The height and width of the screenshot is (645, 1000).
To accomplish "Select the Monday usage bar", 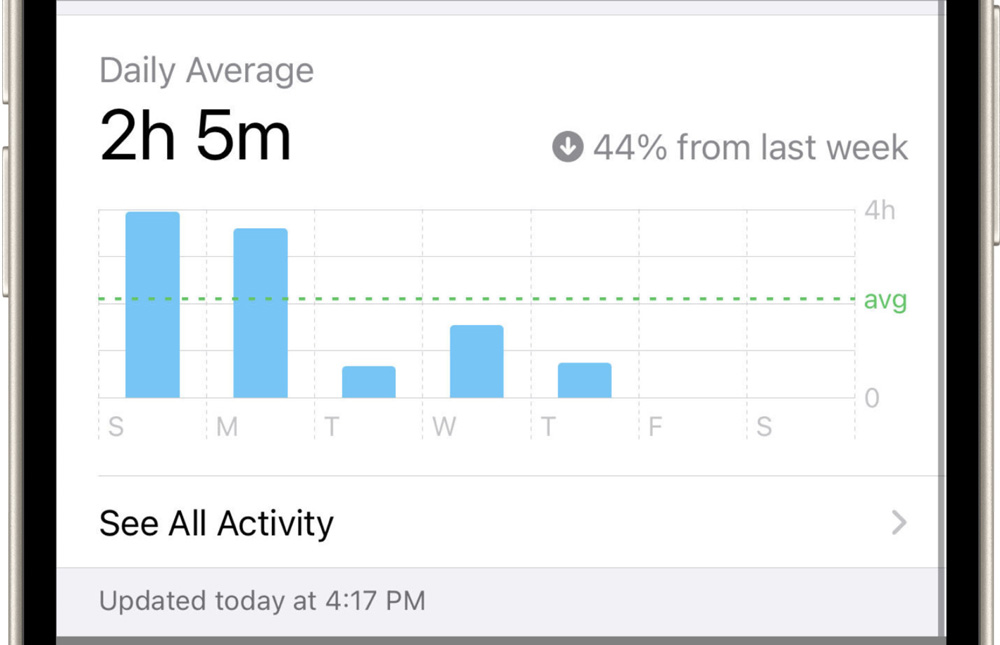I will click(x=260, y=313).
